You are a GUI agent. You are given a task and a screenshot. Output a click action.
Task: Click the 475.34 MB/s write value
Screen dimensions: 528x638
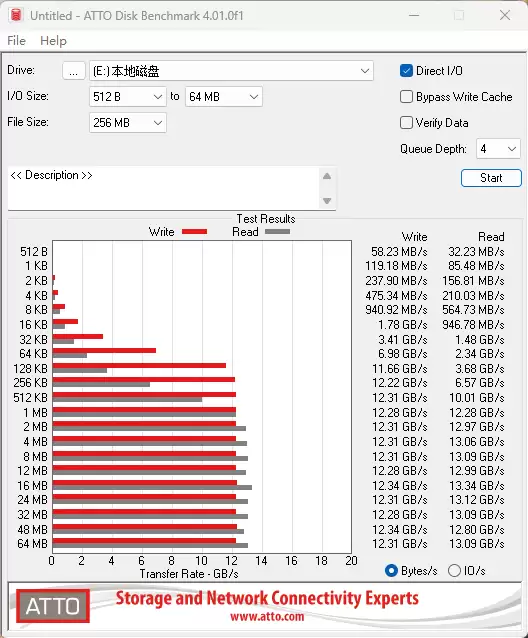click(x=396, y=295)
